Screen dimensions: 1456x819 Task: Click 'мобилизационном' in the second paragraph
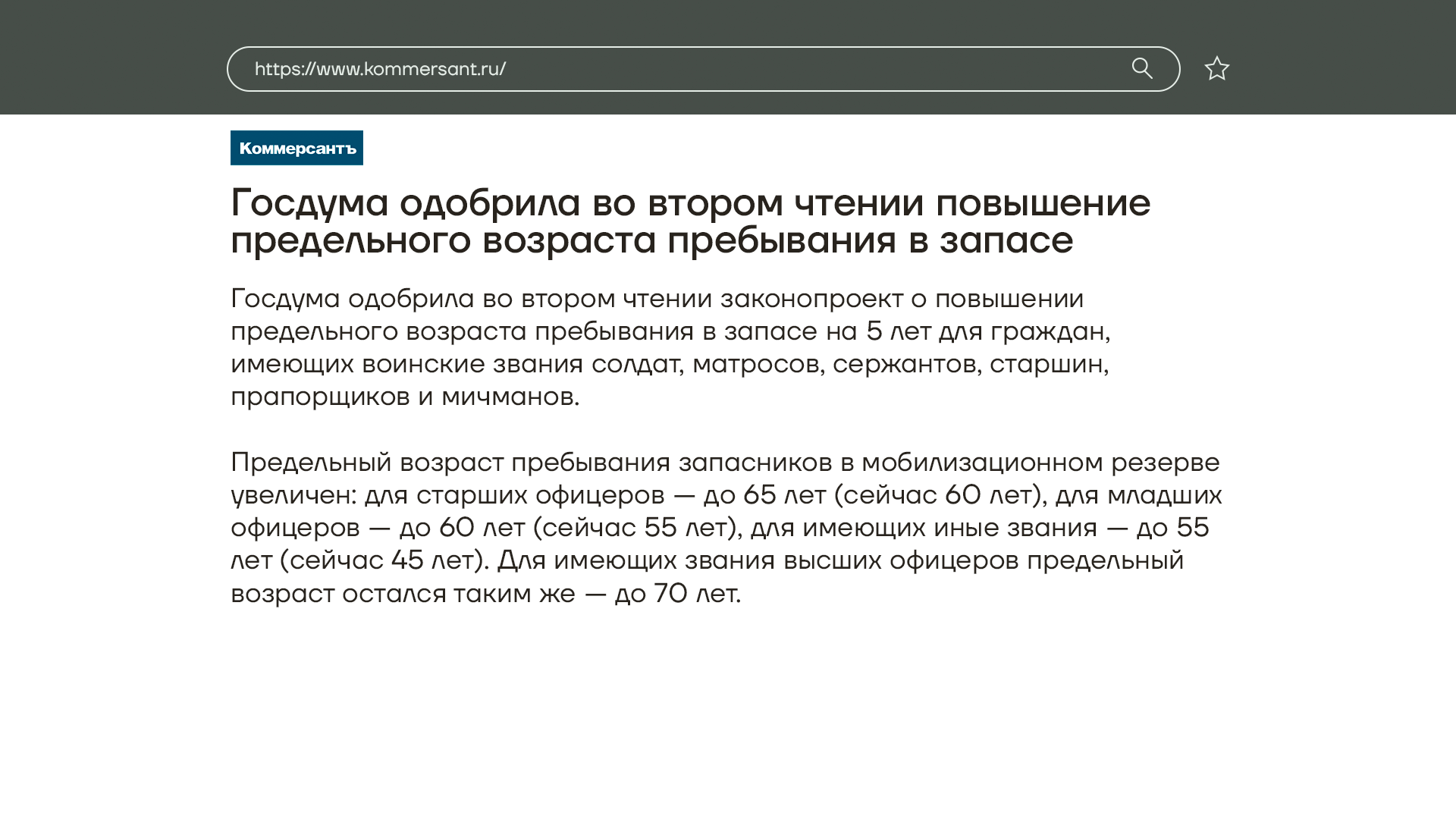[x=982, y=462]
